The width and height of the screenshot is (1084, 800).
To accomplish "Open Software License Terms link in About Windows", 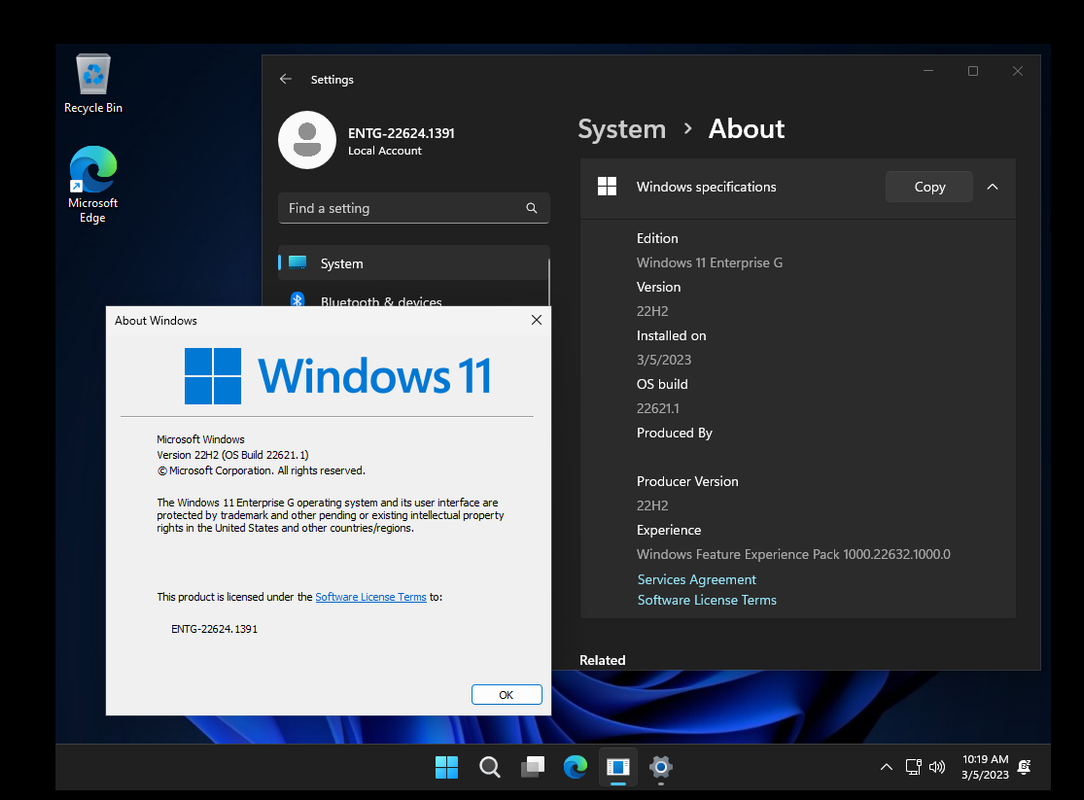I will coord(371,597).
